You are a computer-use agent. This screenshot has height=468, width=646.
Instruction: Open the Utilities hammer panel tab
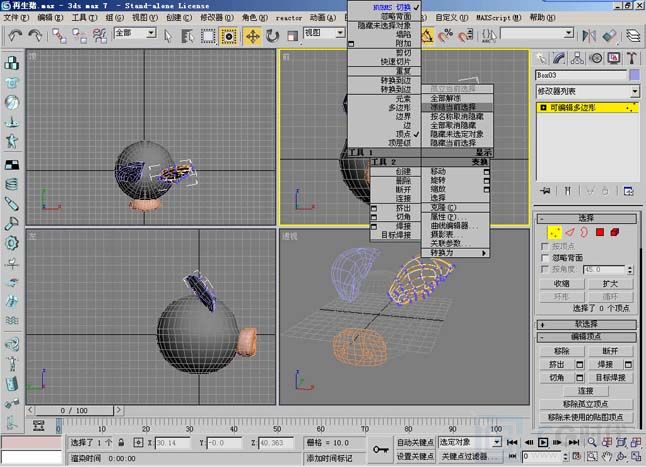point(632,58)
